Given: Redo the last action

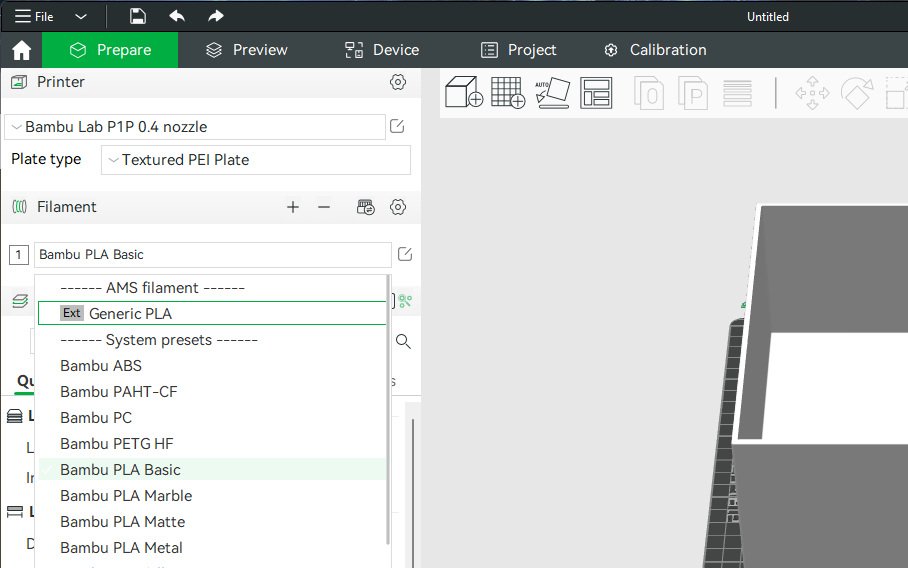Looking at the screenshot, I should pyautogui.click(x=215, y=16).
